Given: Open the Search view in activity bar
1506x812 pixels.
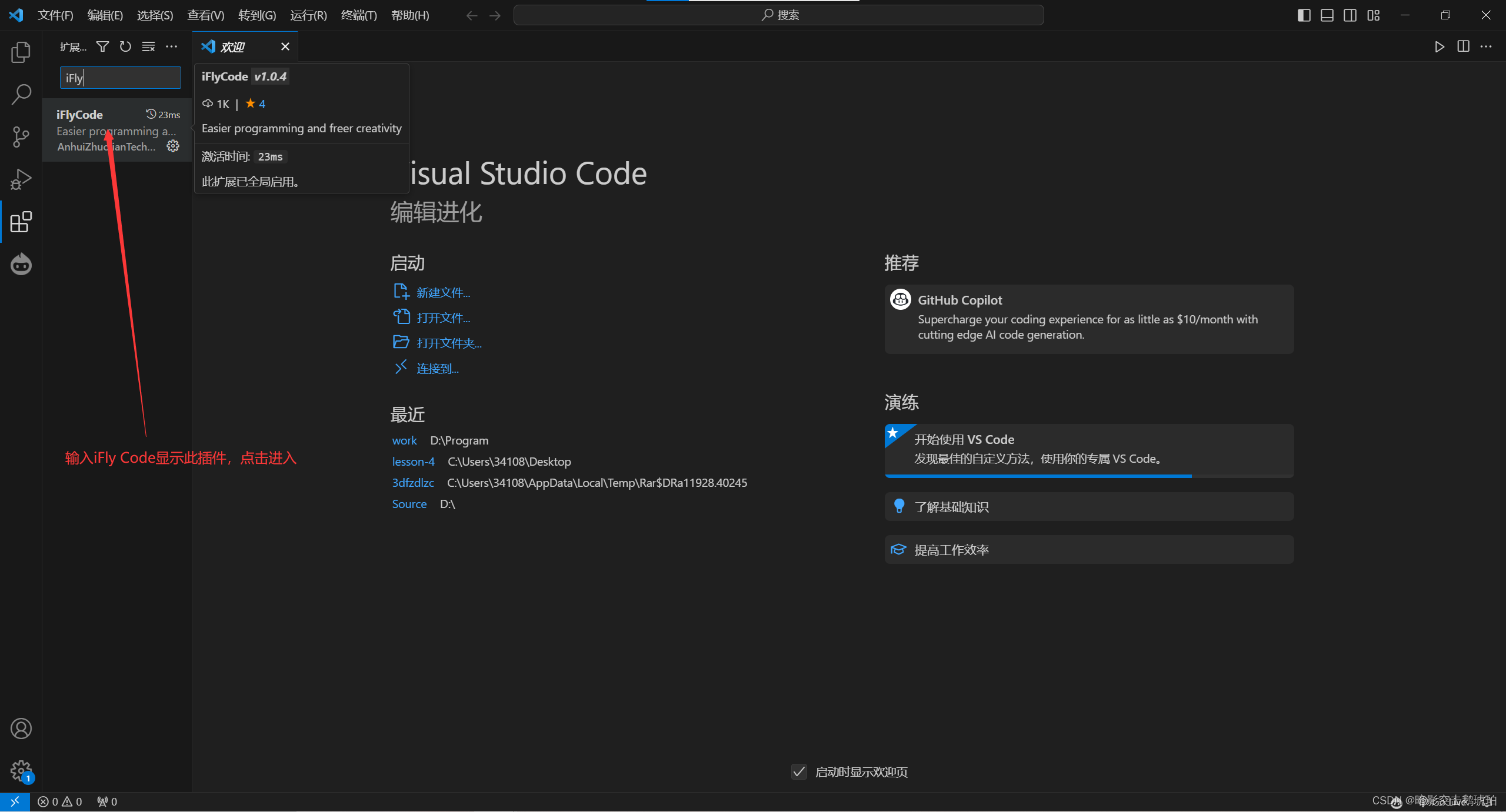Looking at the screenshot, I should point(21,94).
